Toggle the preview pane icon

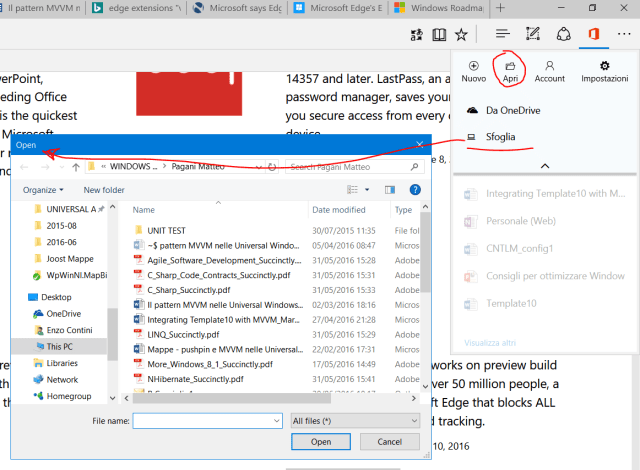390,190
